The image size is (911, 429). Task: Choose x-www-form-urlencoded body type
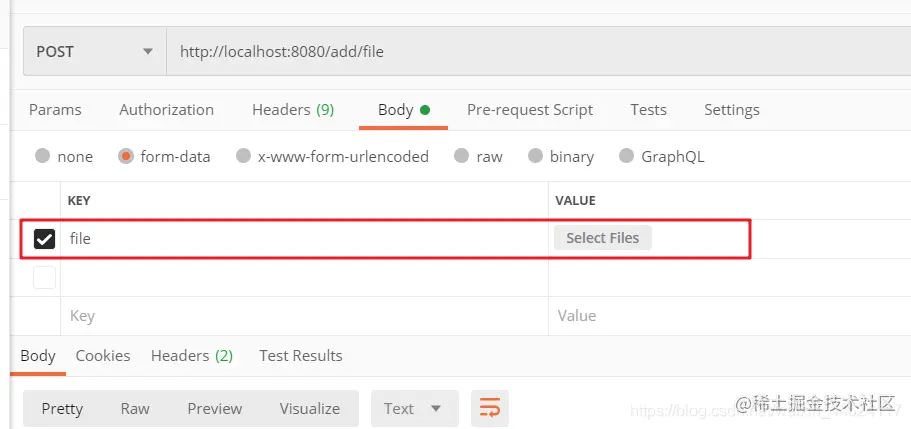point(243,156)
